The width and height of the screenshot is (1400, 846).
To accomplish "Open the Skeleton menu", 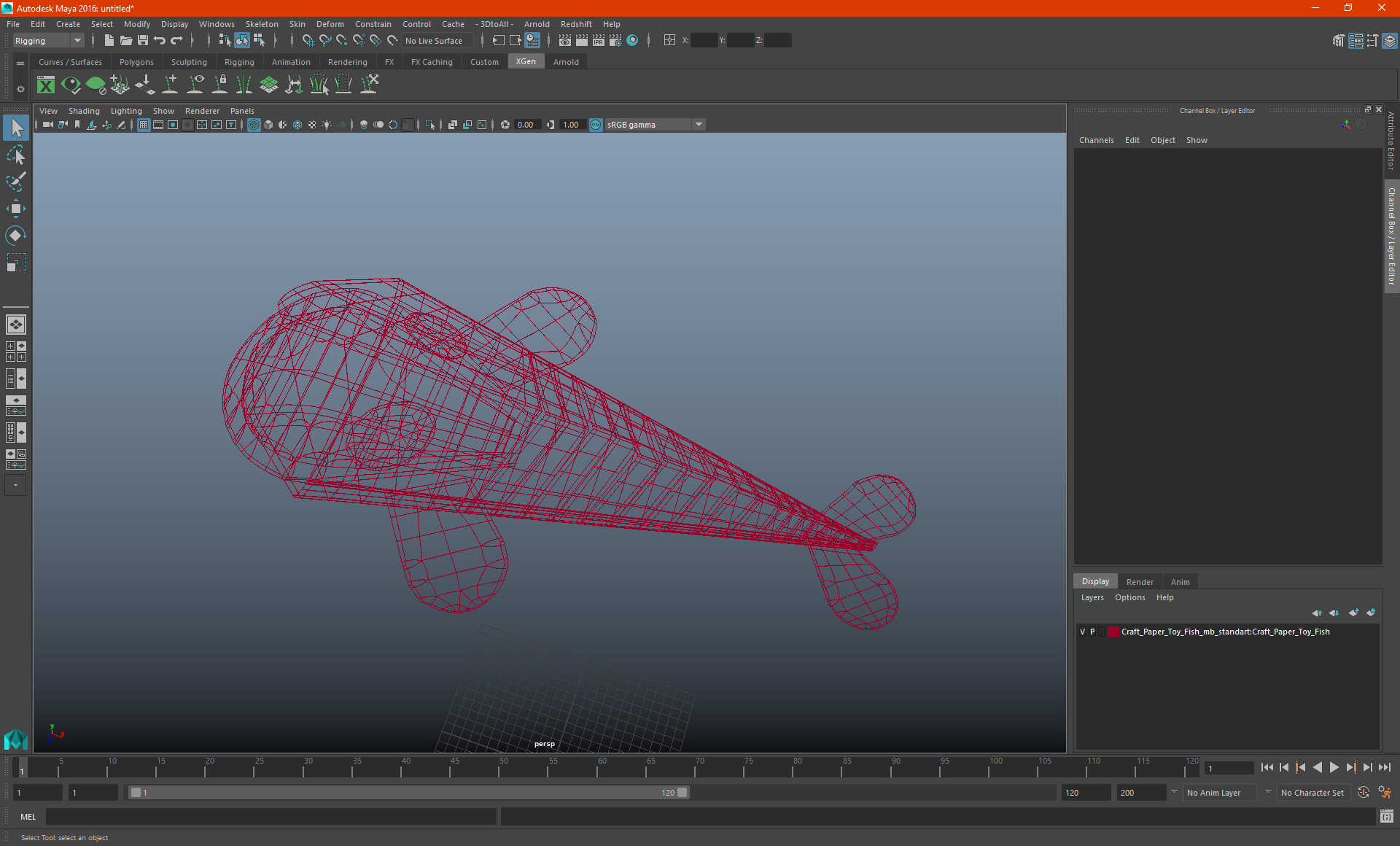I will pyautogui.click(x=261, y=24).
